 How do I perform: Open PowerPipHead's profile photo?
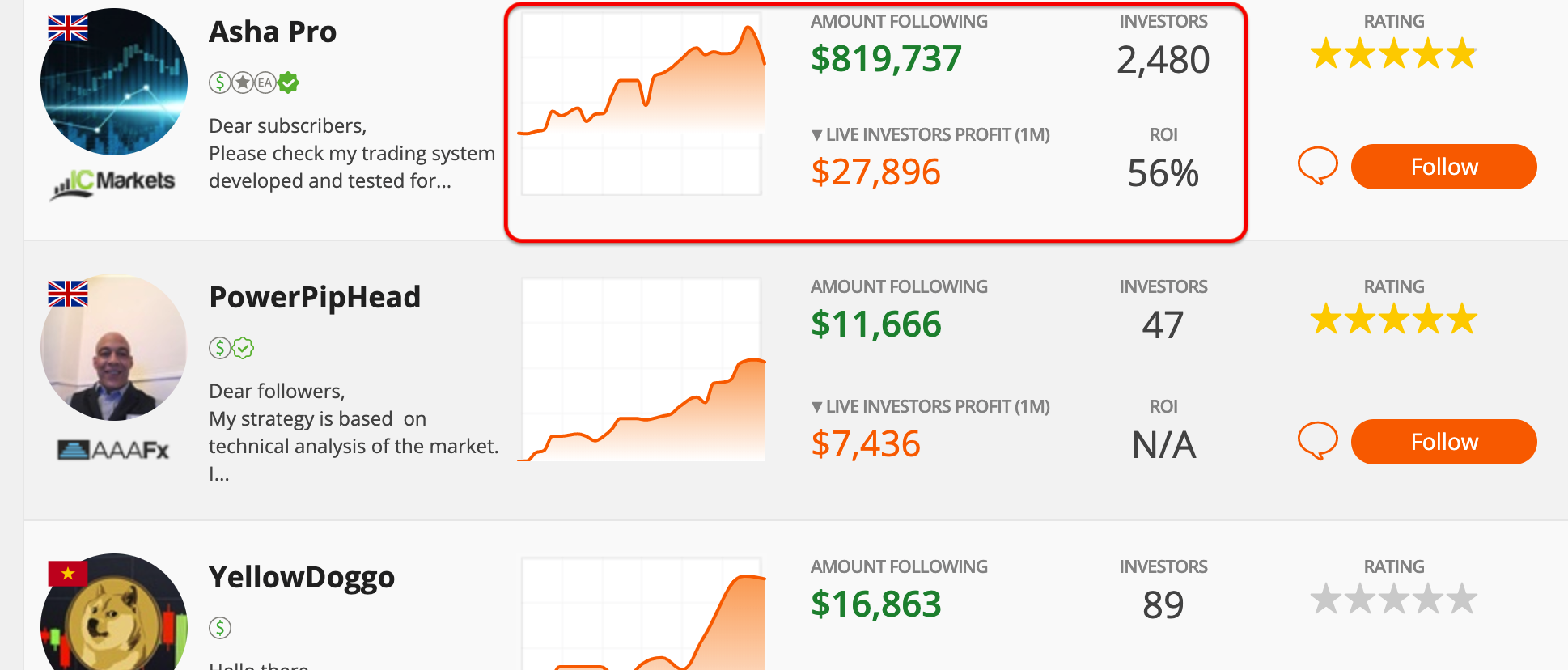pyautogui.click(x=113, y=348)
